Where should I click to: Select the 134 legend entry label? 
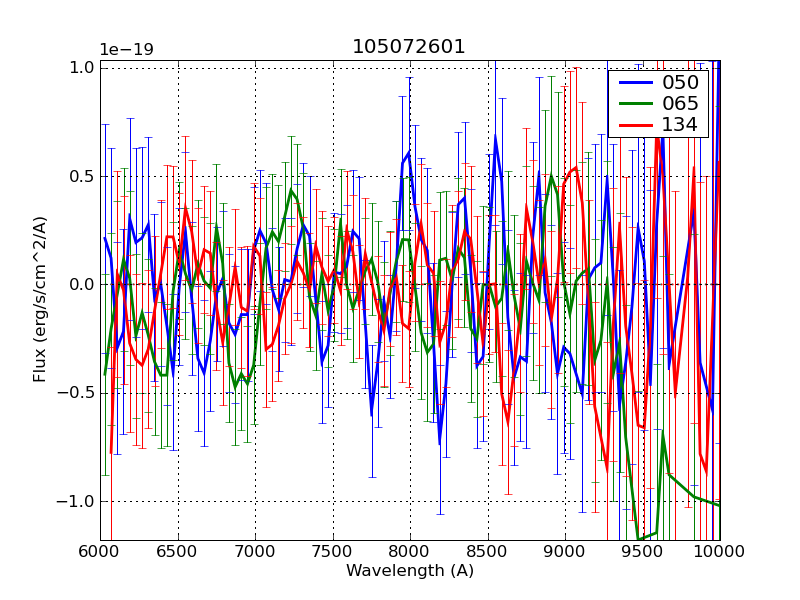point(680,124)
